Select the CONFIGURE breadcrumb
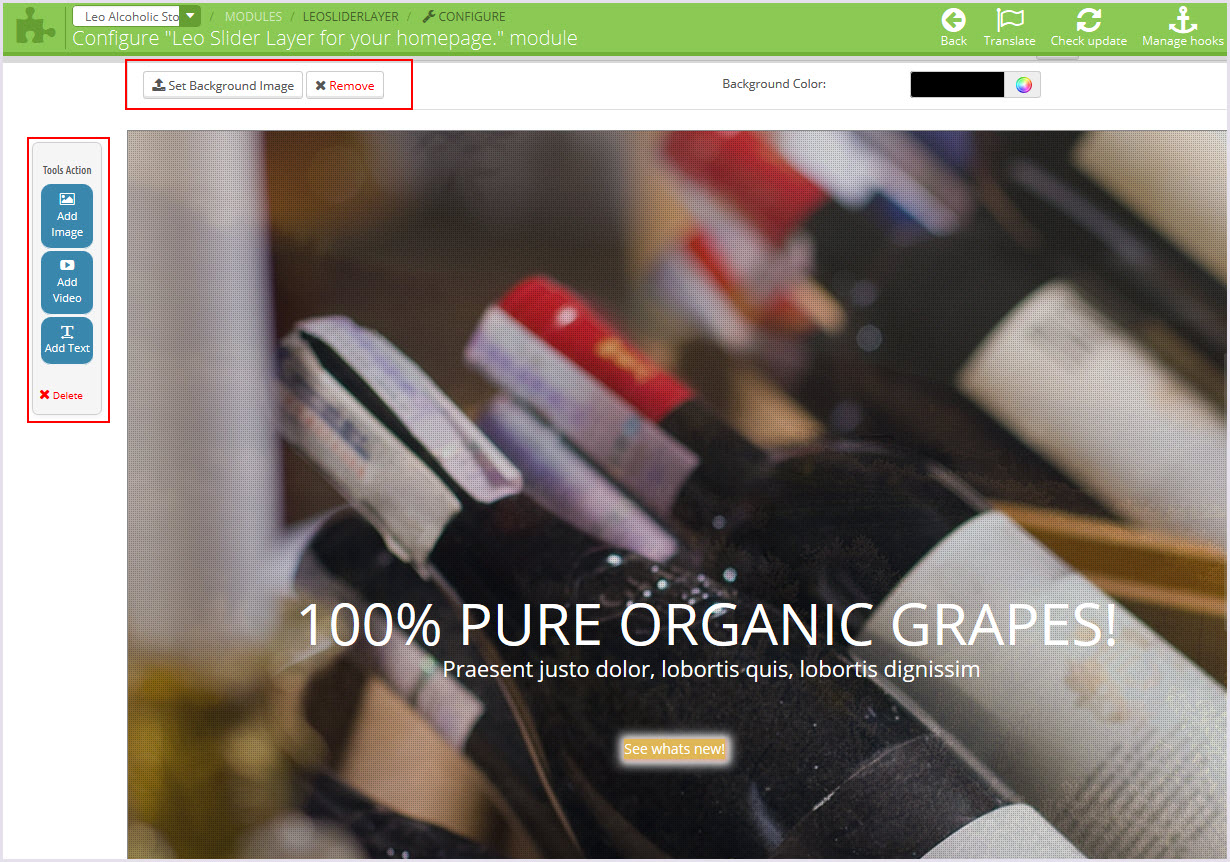The image size is (1230, 862). pos(464,17)
